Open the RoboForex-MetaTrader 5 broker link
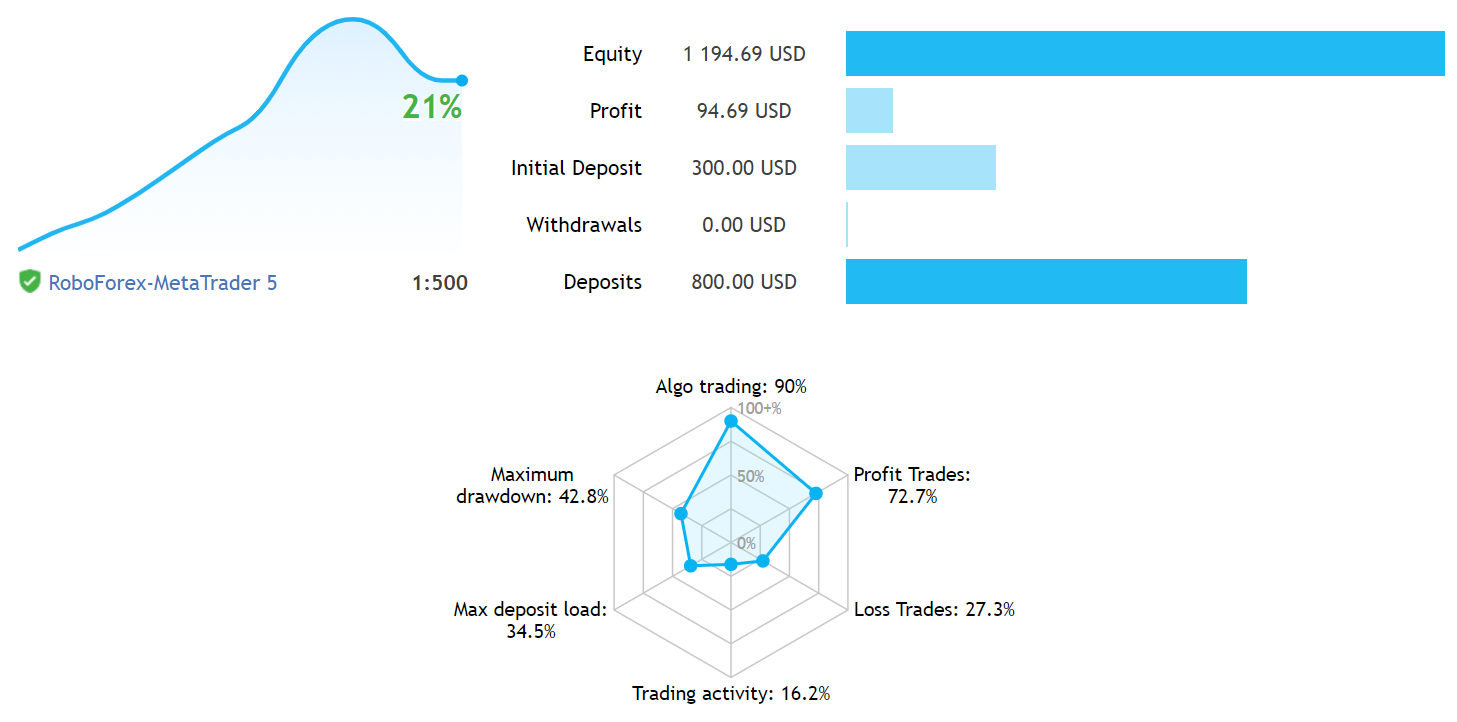The height and width of the screenshot is (722, 1457). point(163,283)
